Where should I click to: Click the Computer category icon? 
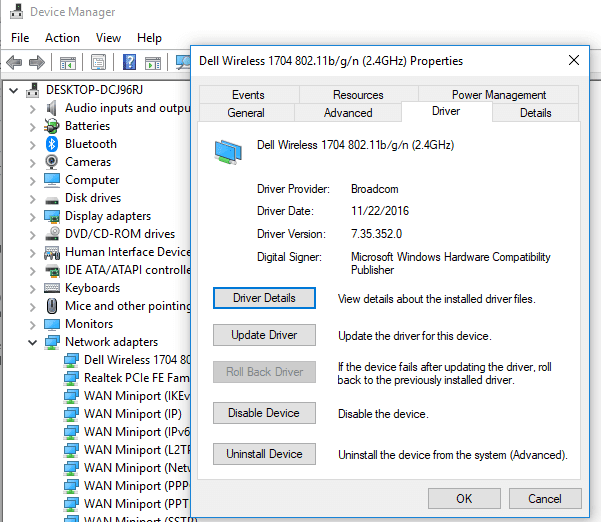51,180
